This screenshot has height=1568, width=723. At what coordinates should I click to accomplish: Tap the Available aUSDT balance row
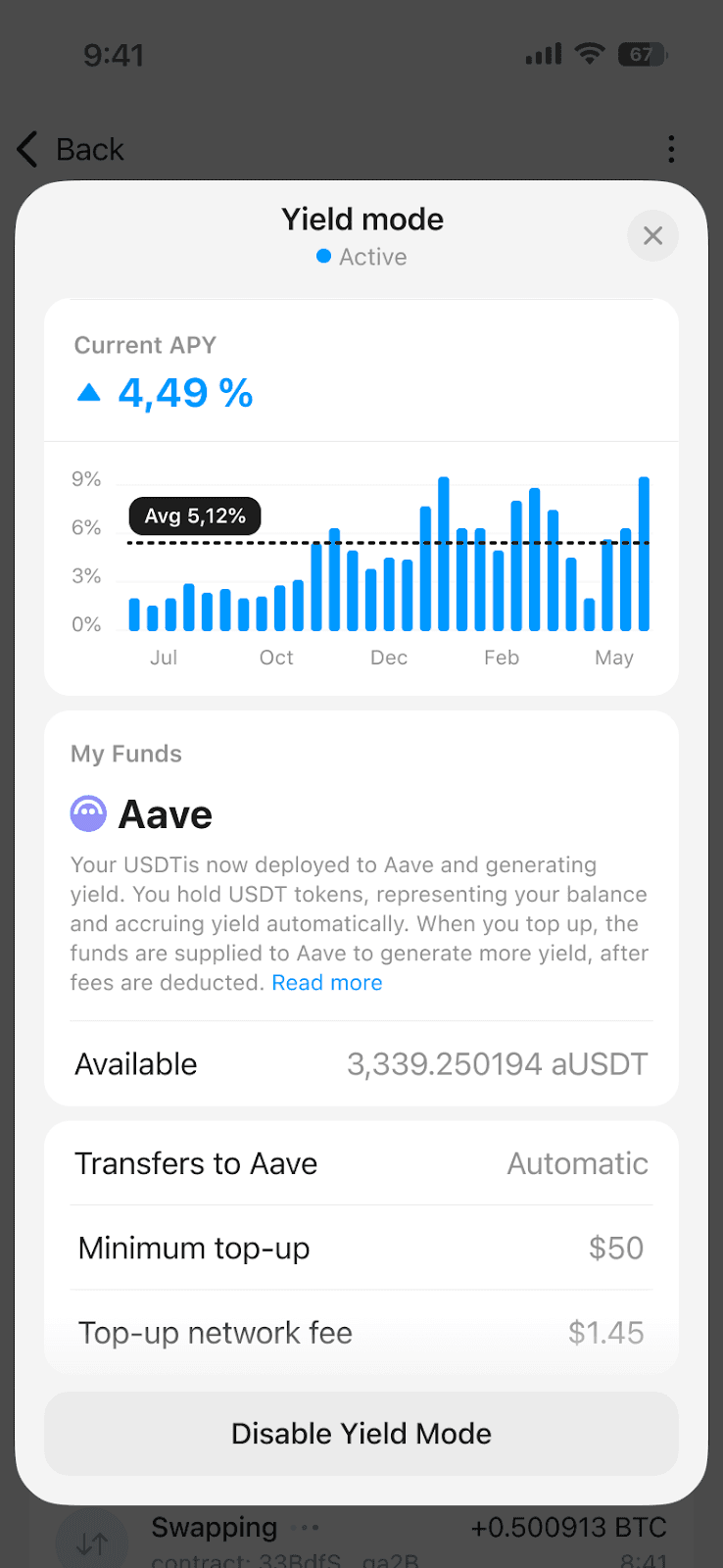click(361, 1064)
